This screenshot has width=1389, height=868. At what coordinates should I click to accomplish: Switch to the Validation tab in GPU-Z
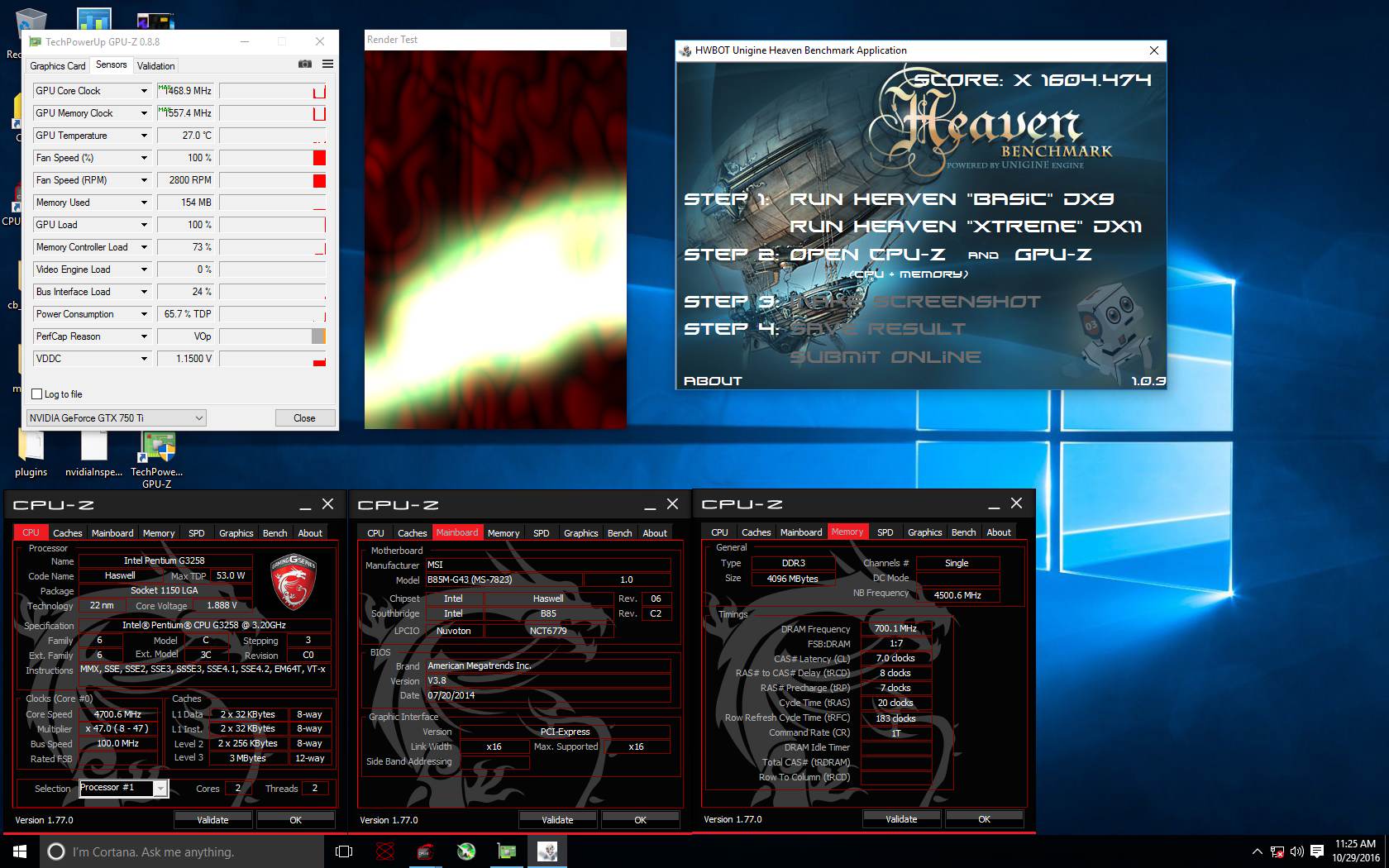155,65
